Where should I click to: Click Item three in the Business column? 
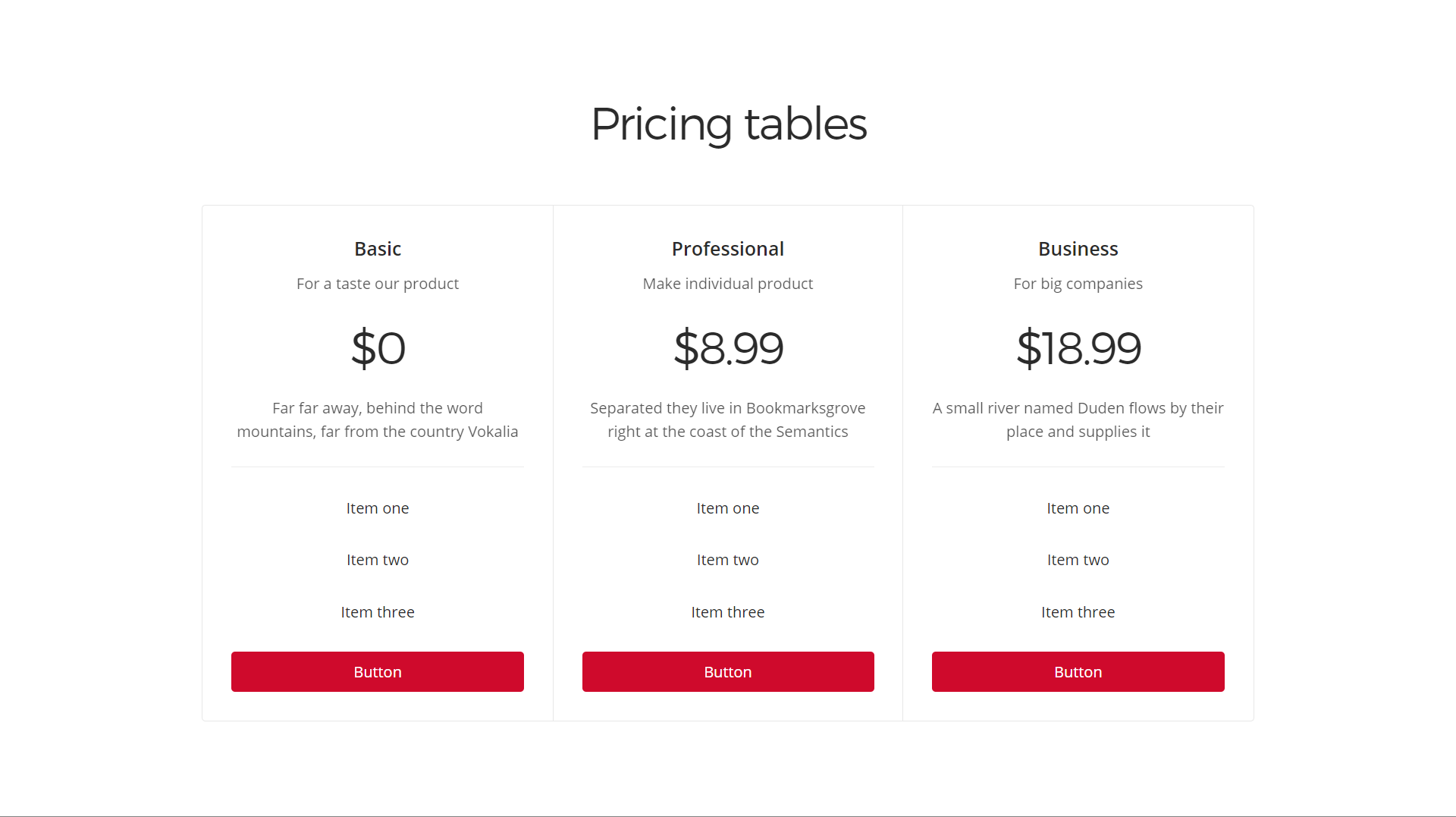pyautogui.click(x=1078, y=612)
